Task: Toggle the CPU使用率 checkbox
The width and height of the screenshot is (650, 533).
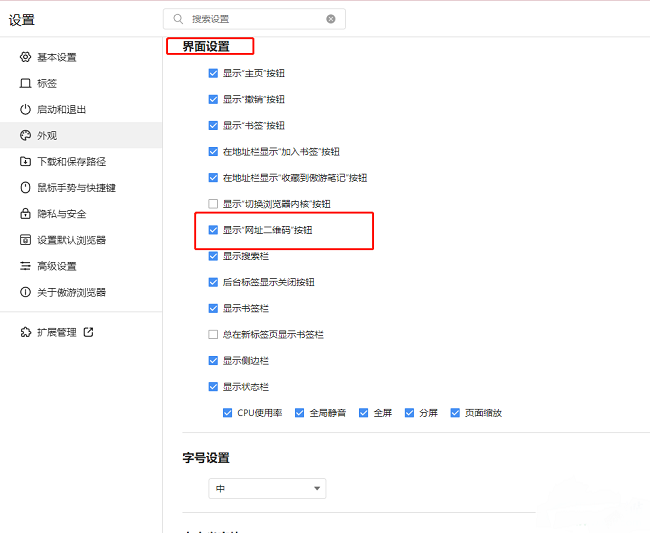Action: [227, 413]
